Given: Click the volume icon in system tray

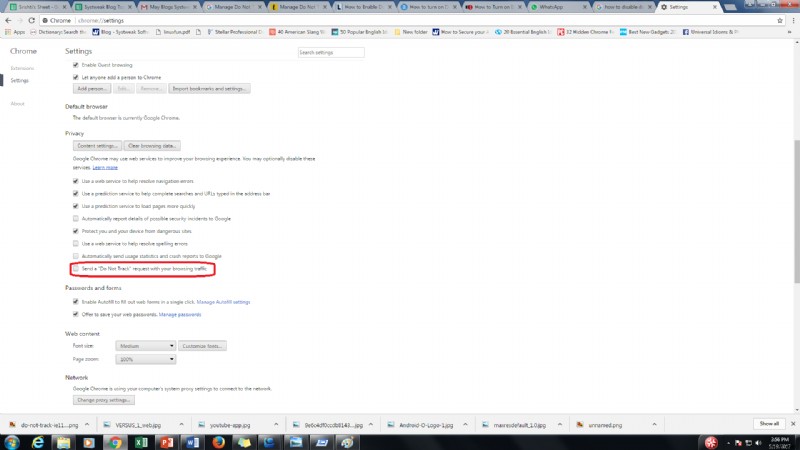Looking at the screenshot, I should coord(758,443).
